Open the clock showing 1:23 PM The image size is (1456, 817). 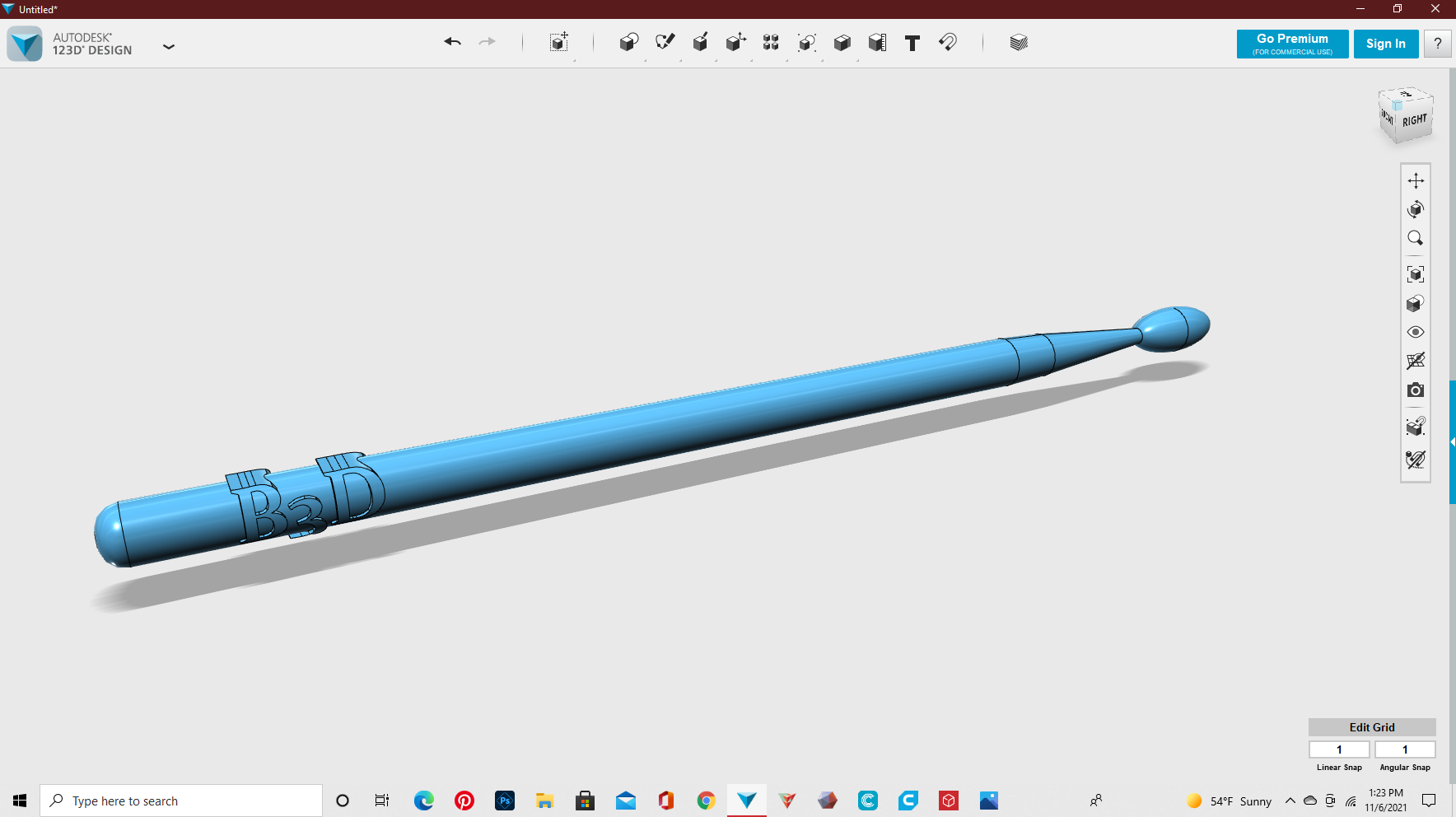coord(1386,801)
